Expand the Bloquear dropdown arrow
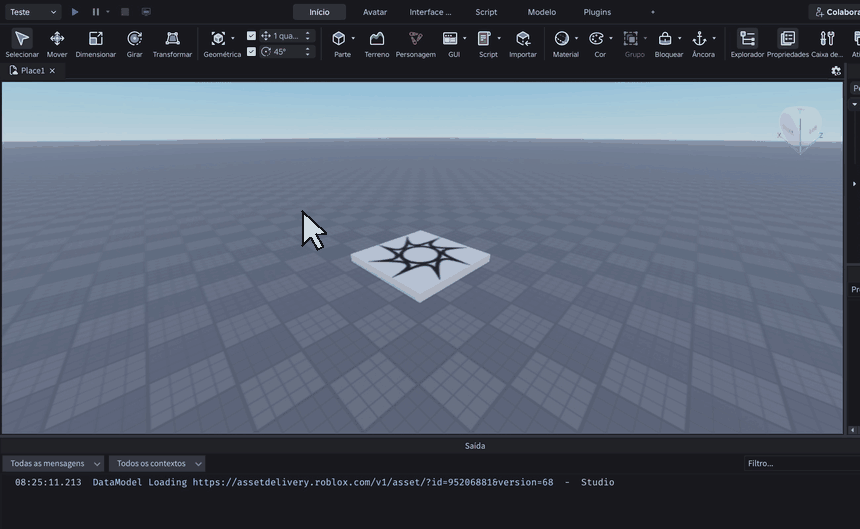Viewport: 860px width, 529px height. coord(679,38)
